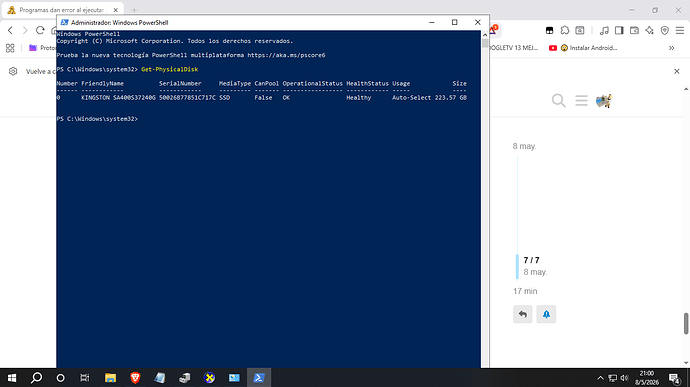
Task: Open File Explorer from the taskbar
Action: coord(110,378)
